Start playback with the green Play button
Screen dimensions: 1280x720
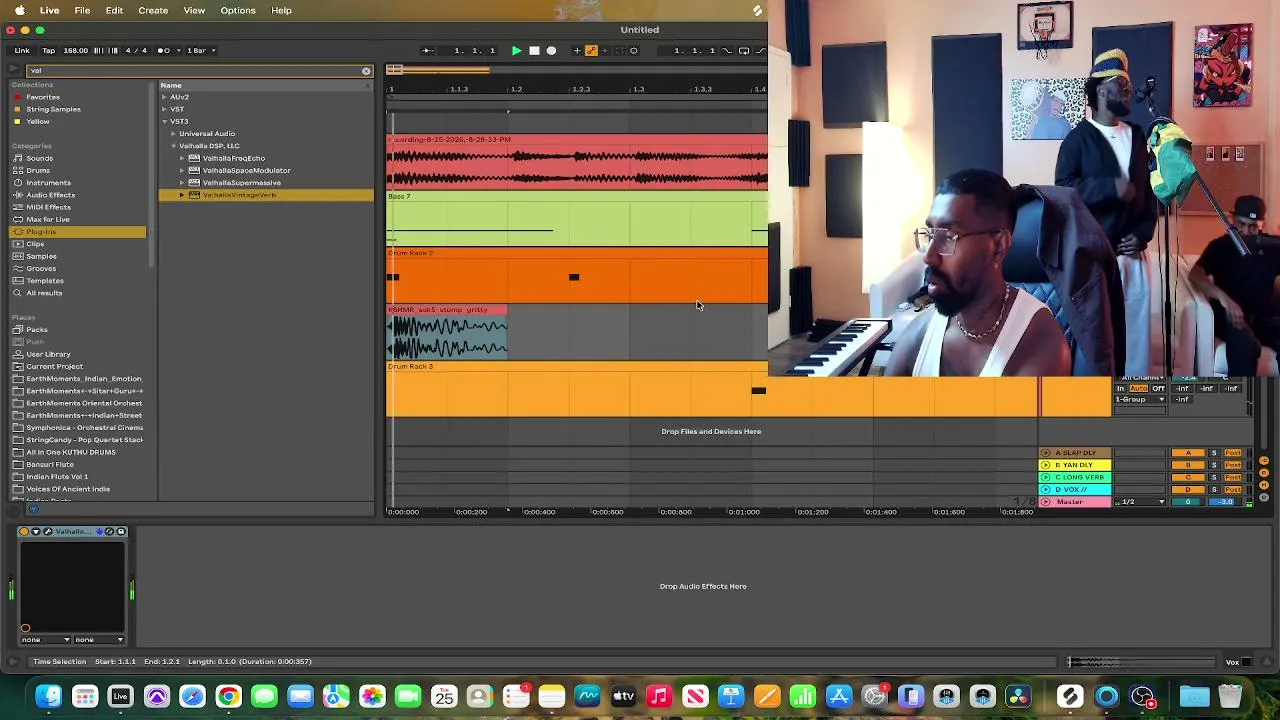click(x=516, y=50)
